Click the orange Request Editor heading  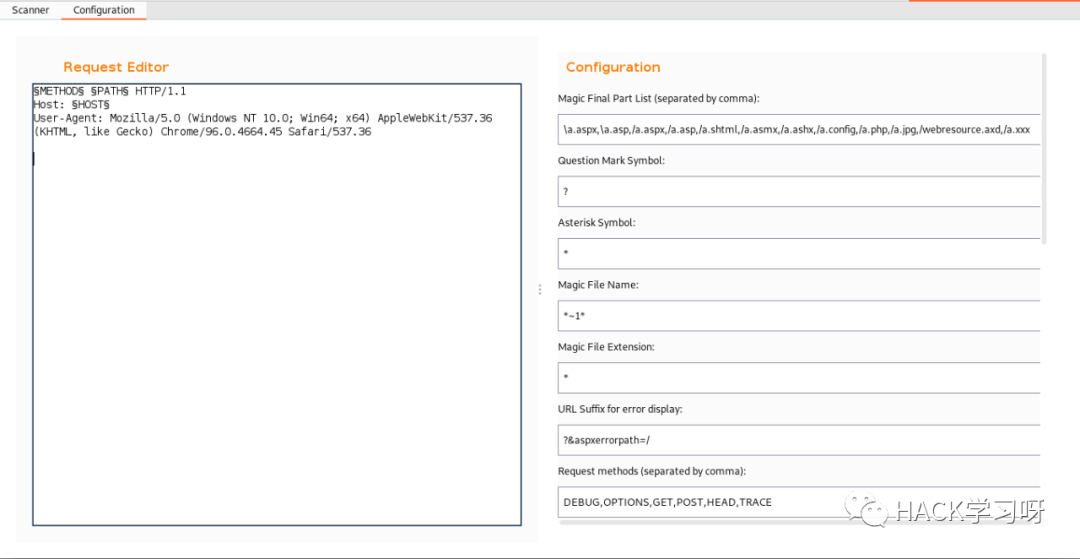coord(116,67)
